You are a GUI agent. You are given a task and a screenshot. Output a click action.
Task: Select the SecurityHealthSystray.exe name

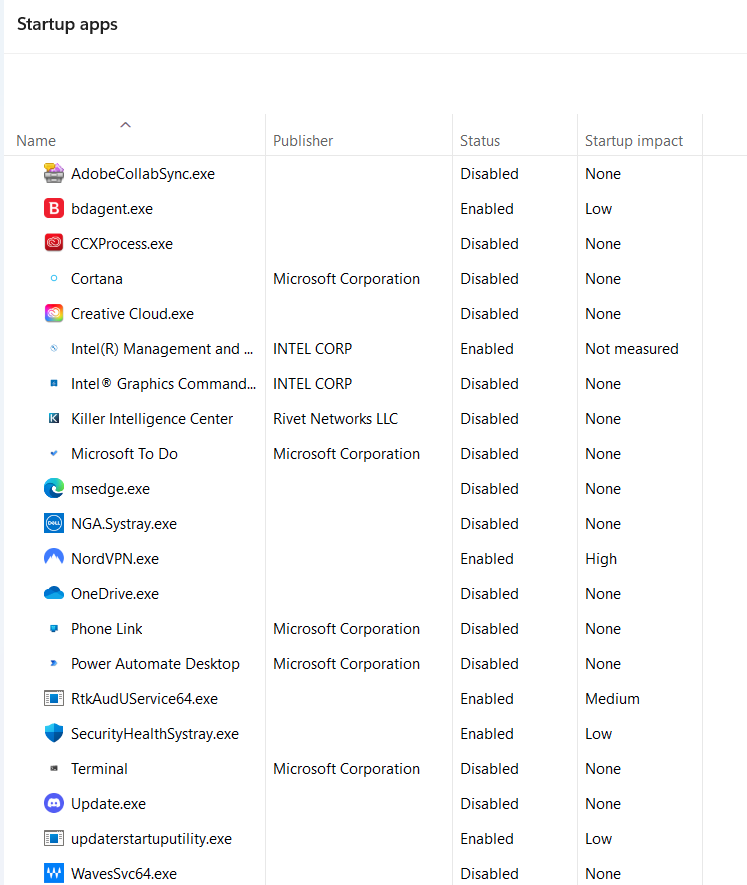[155, 734]
